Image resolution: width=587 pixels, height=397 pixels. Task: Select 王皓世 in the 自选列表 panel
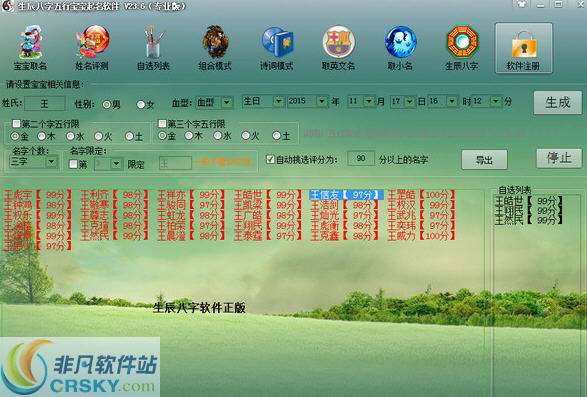(529, 201)
